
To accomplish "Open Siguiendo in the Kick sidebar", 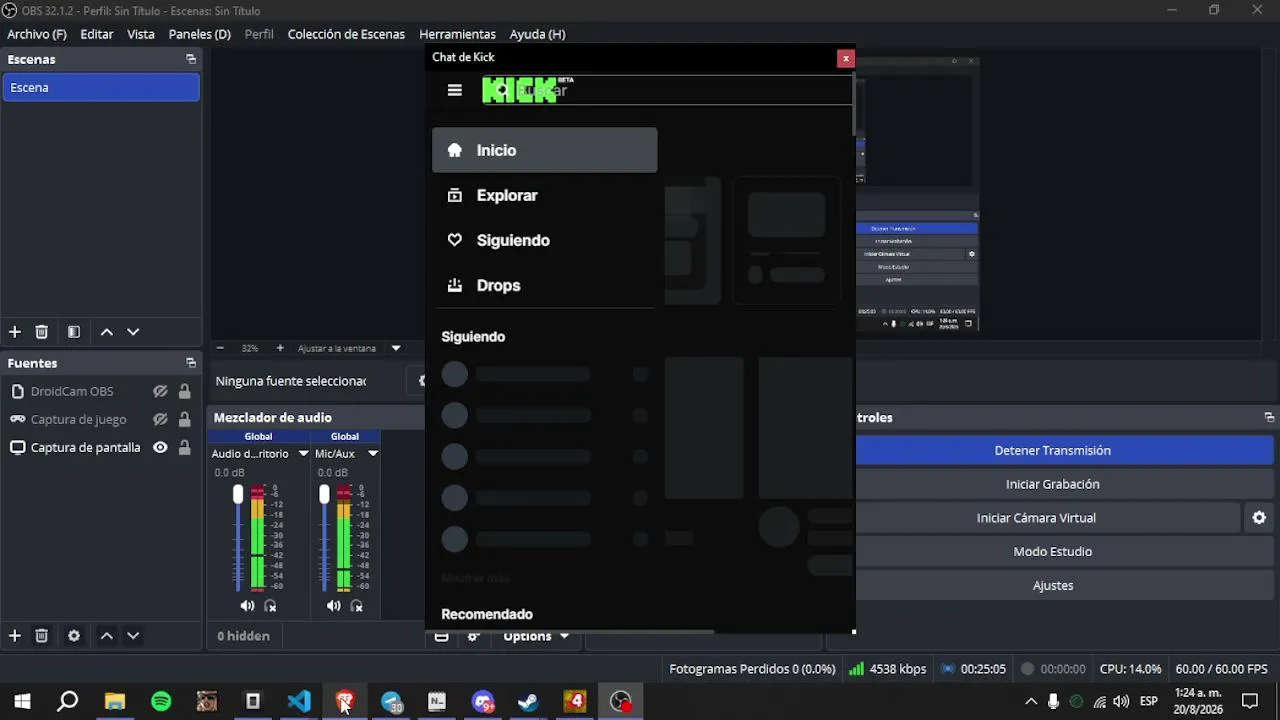I will 545,240.
